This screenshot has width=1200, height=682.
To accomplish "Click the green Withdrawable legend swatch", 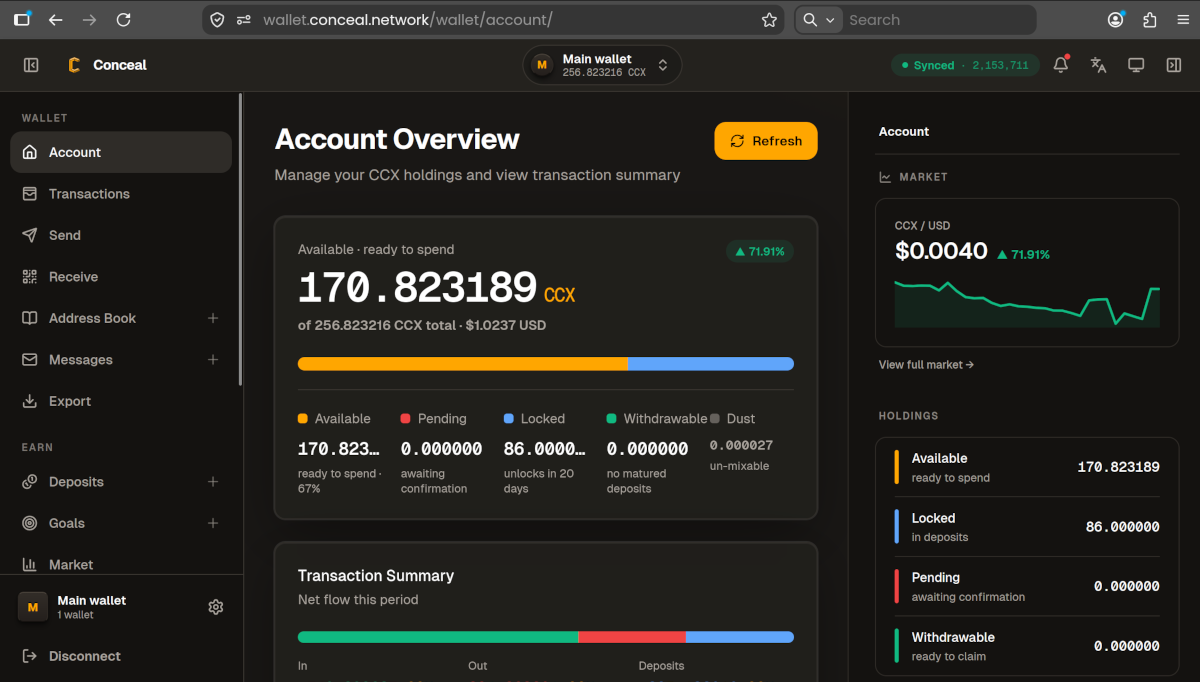I will [x=612, y=419].
